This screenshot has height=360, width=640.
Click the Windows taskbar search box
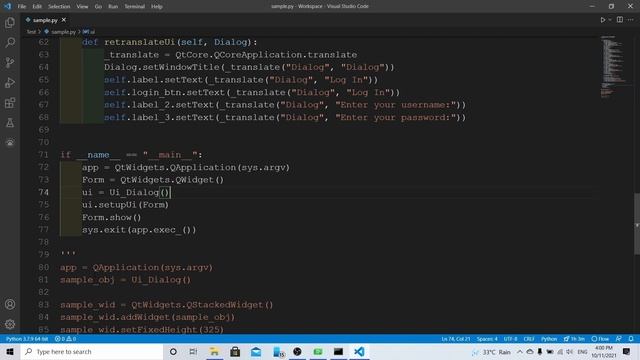(x=91, y=351)
